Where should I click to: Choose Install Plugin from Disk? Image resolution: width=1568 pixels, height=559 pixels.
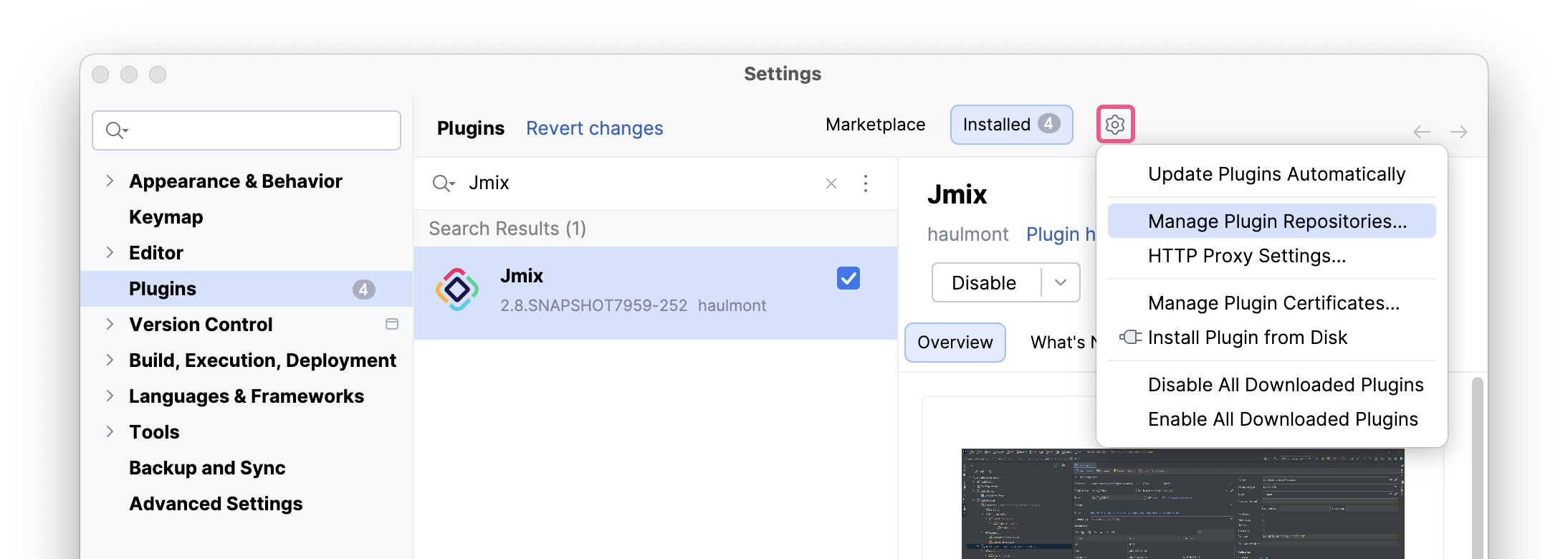pyautogui.click(x=1247, y=338)
